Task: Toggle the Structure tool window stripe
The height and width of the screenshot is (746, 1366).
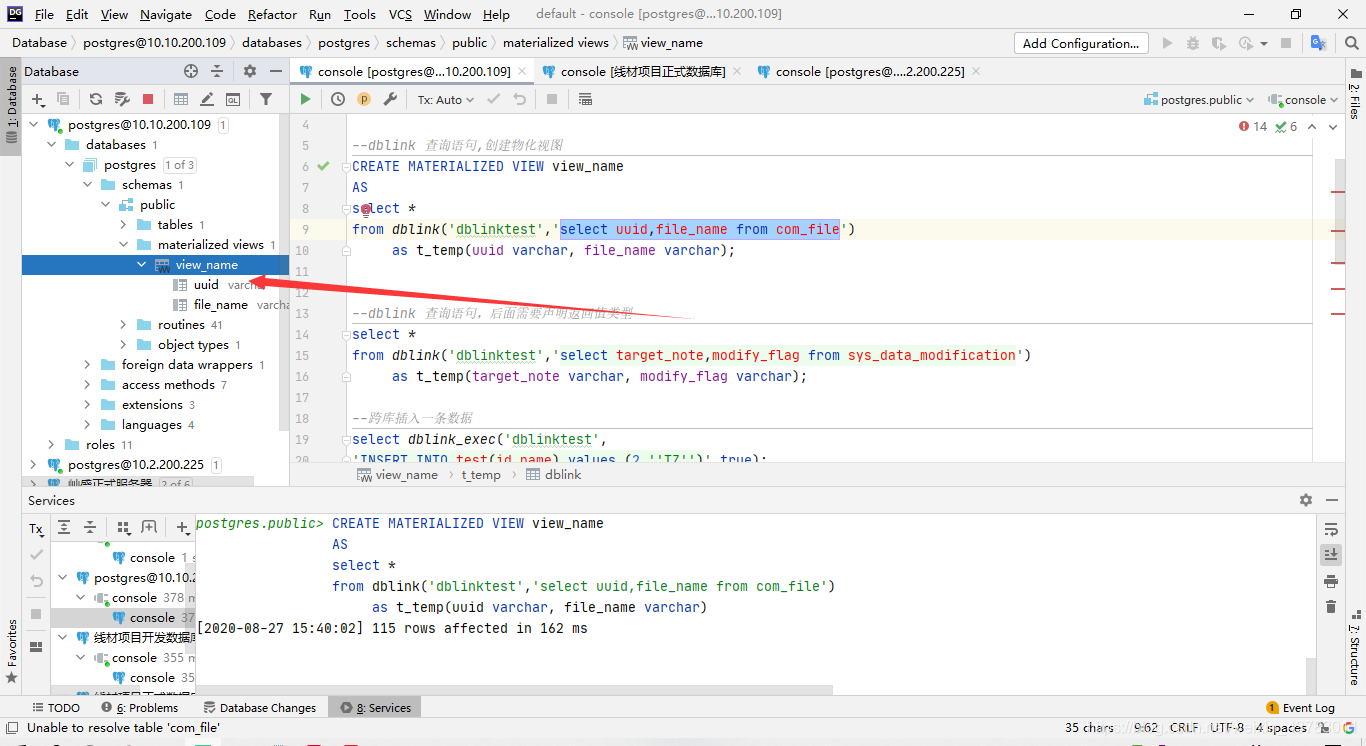Action: pos(1355,647)
